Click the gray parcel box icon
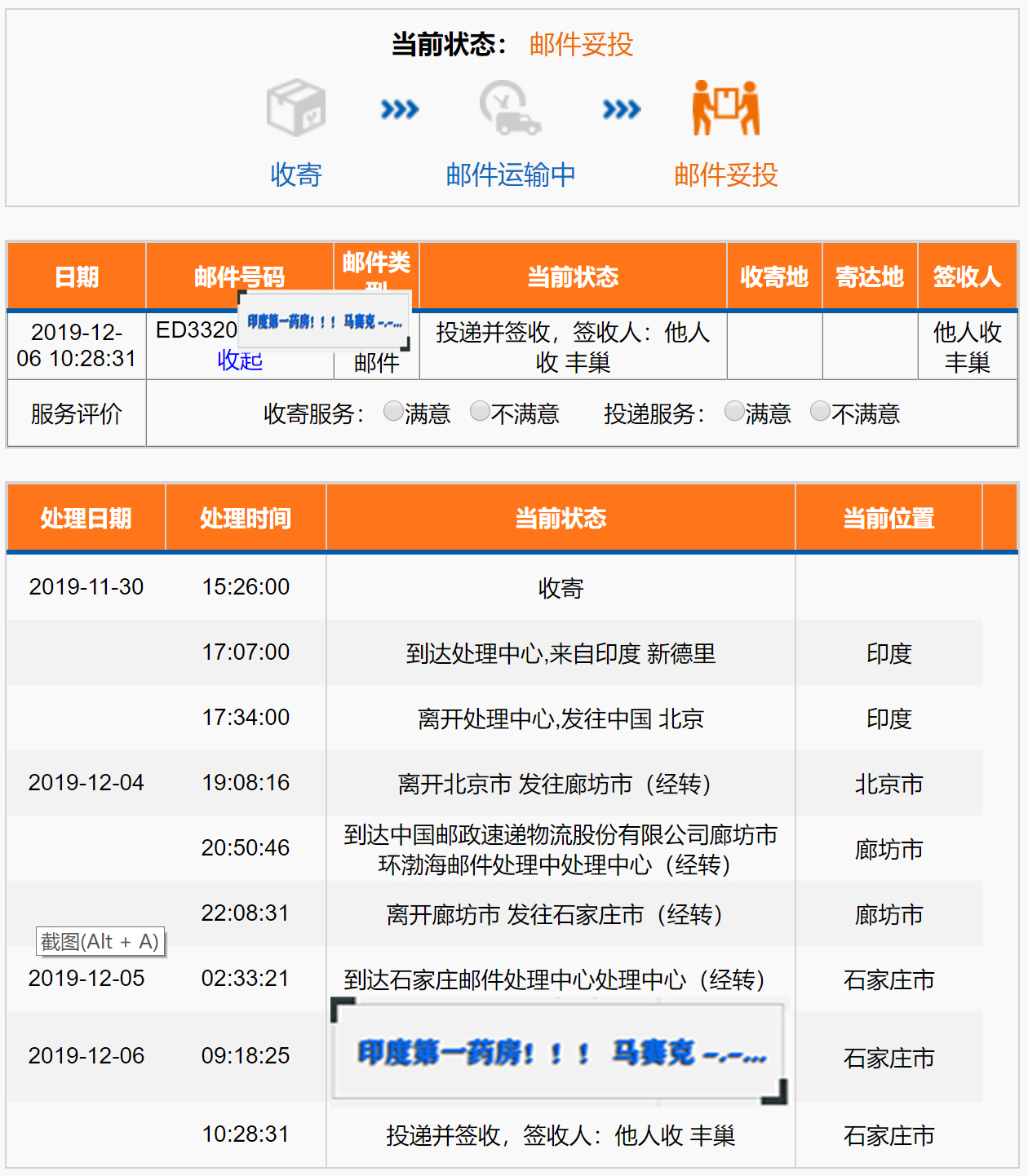Screen dimensions: 1028x1176 tap(296, 108)
